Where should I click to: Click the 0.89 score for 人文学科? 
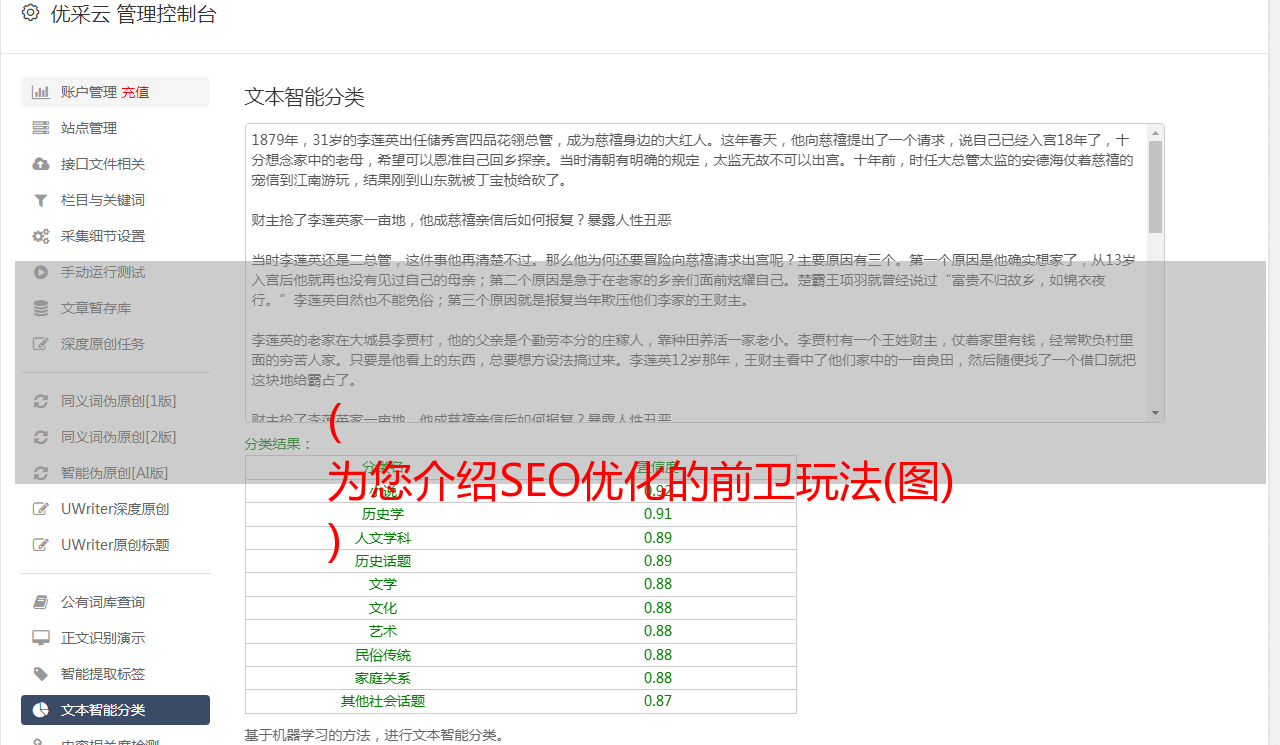tap(658, 538)
